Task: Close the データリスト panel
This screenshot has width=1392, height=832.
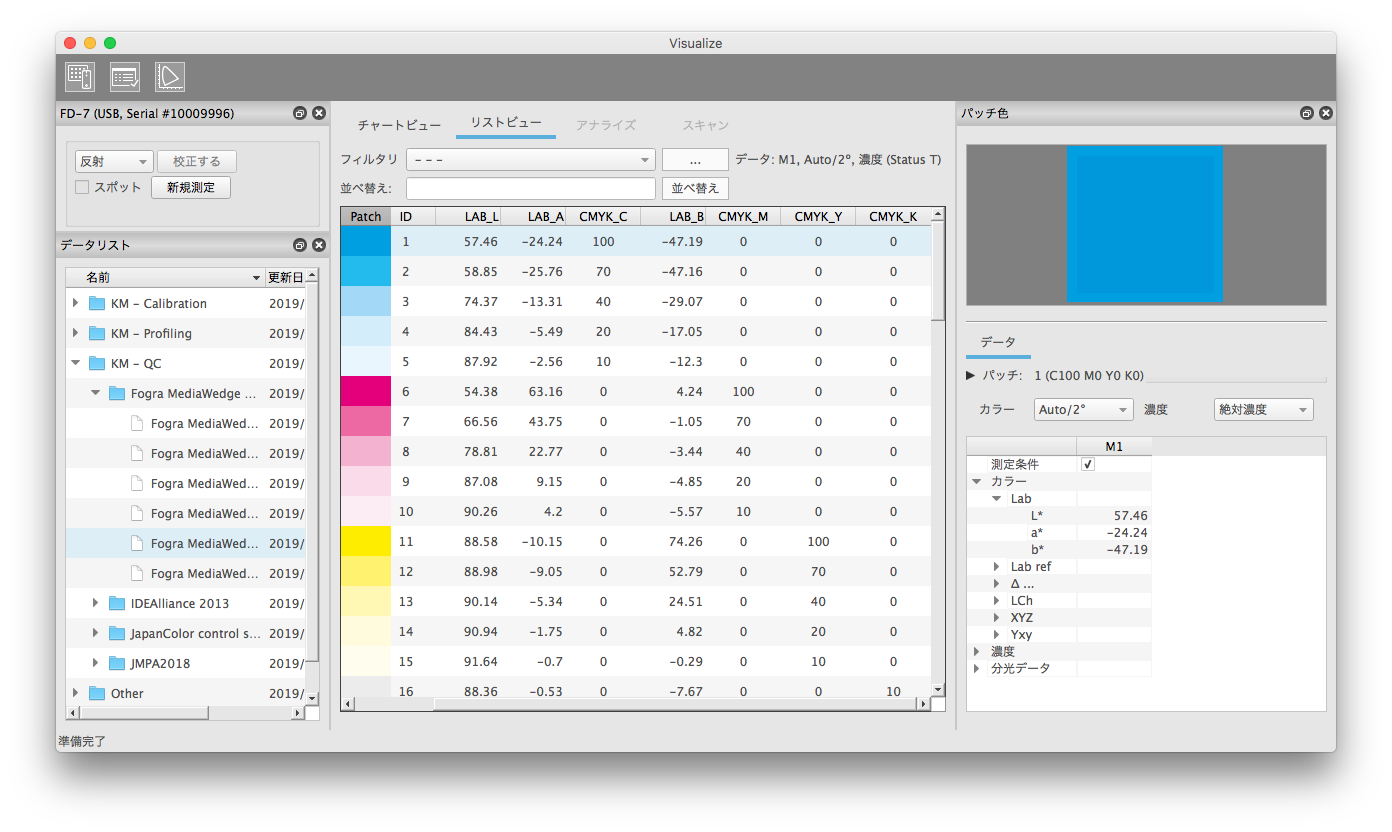Action: click(319, 245)
